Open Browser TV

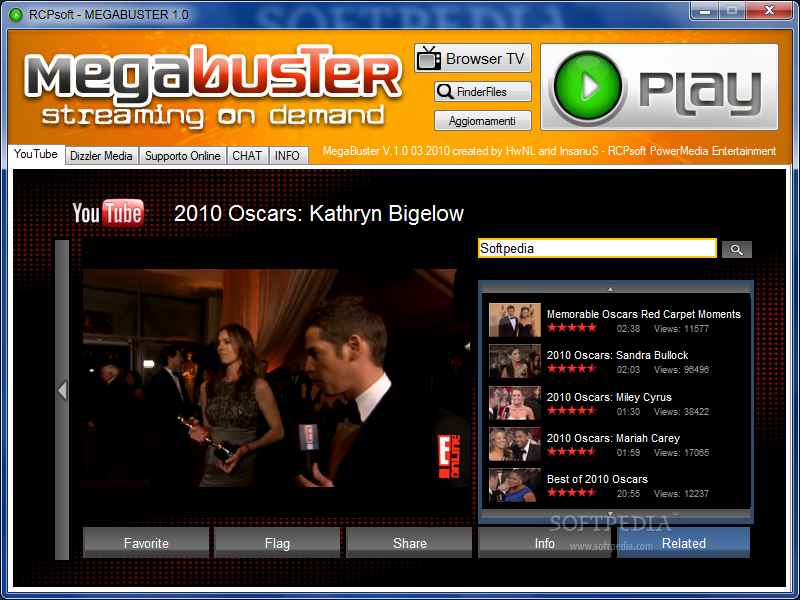pos(472,58)
